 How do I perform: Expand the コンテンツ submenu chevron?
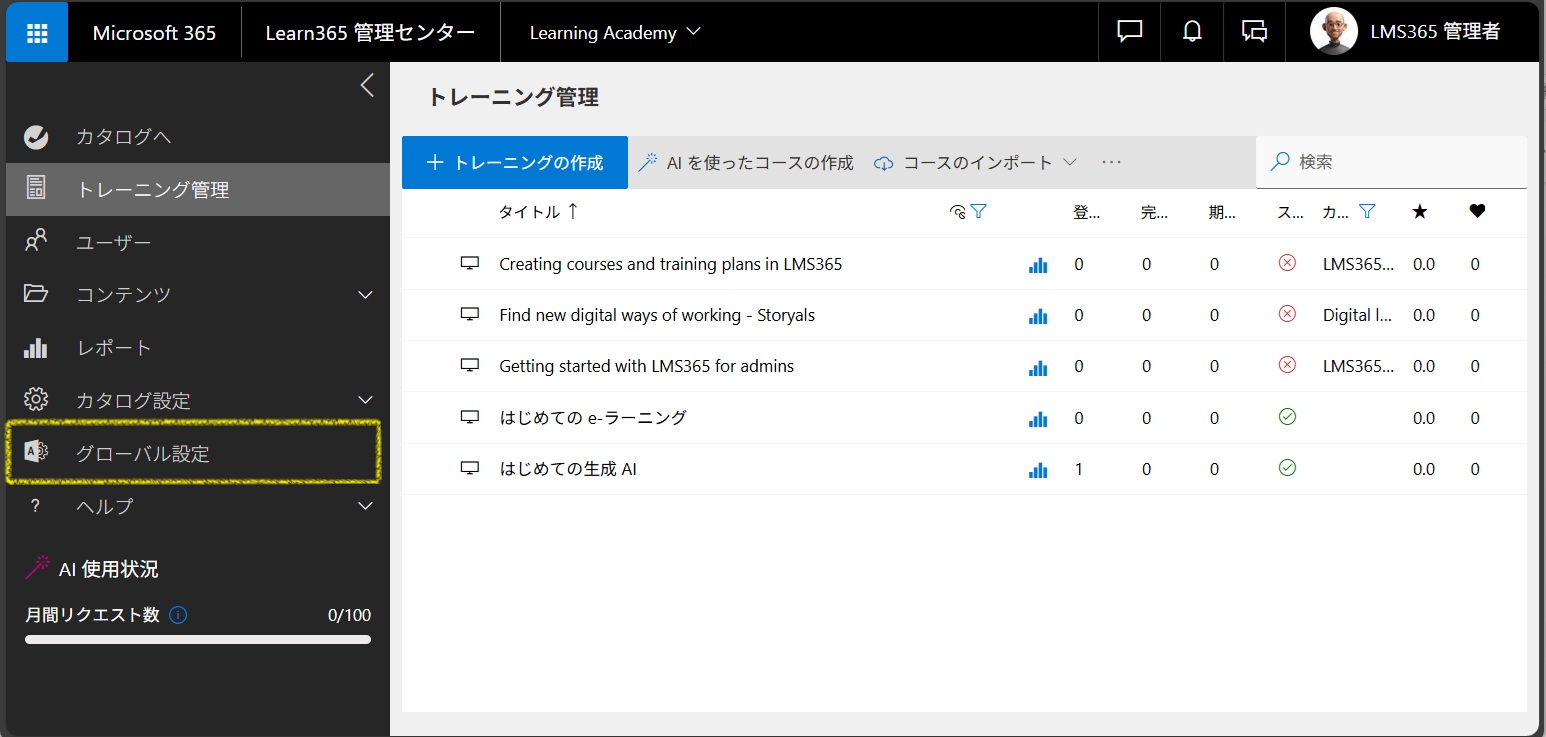[365, 295]
